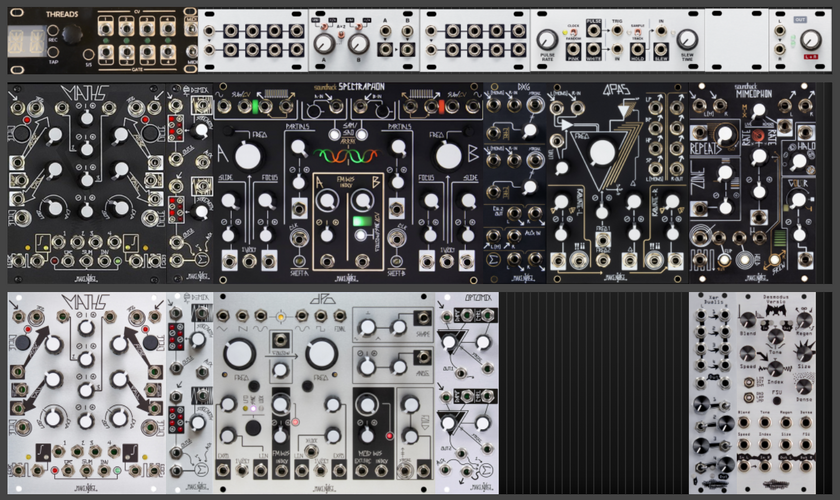The image size is (840, 500).
Task: Click the REC button on Threads
Action: (52, 32)
